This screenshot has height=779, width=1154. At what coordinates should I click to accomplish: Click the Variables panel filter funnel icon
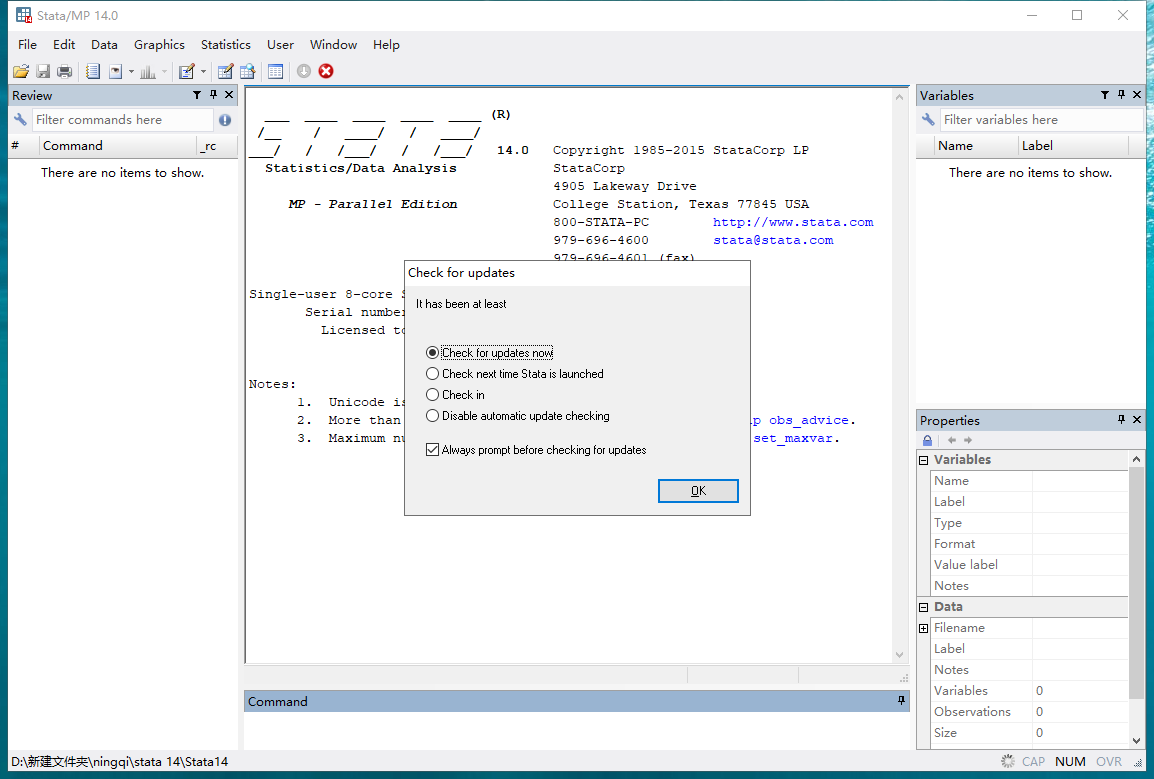1105,95
